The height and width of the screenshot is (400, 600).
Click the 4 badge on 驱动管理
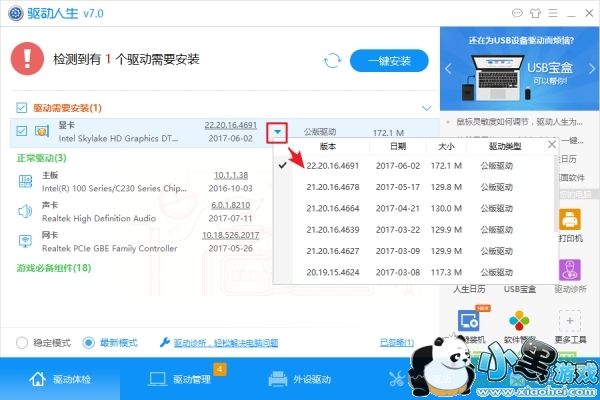pyautogui.click(x=220, y=369)
